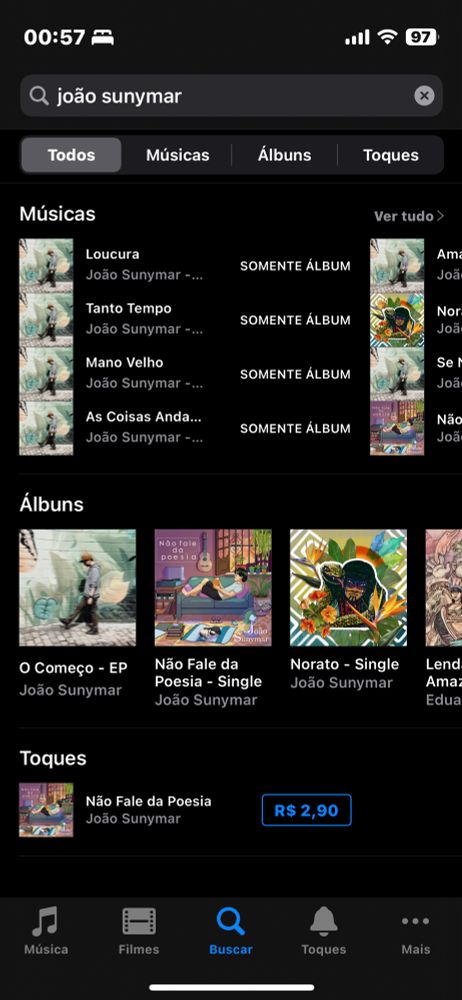
Task: Tap the Buscar search icon in bottom bar
Action: (230, 922)
